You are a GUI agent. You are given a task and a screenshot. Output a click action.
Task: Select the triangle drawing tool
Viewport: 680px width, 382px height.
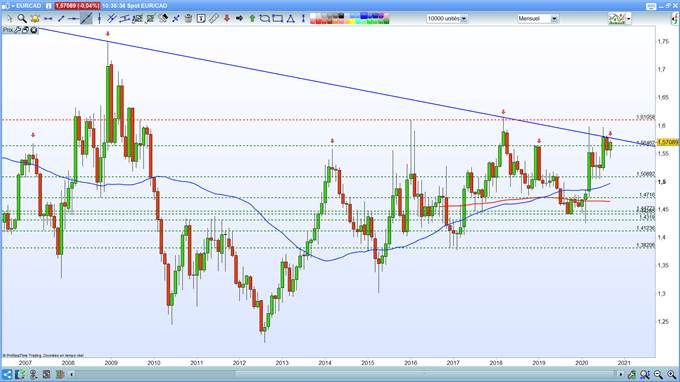[x=290, y=19]
